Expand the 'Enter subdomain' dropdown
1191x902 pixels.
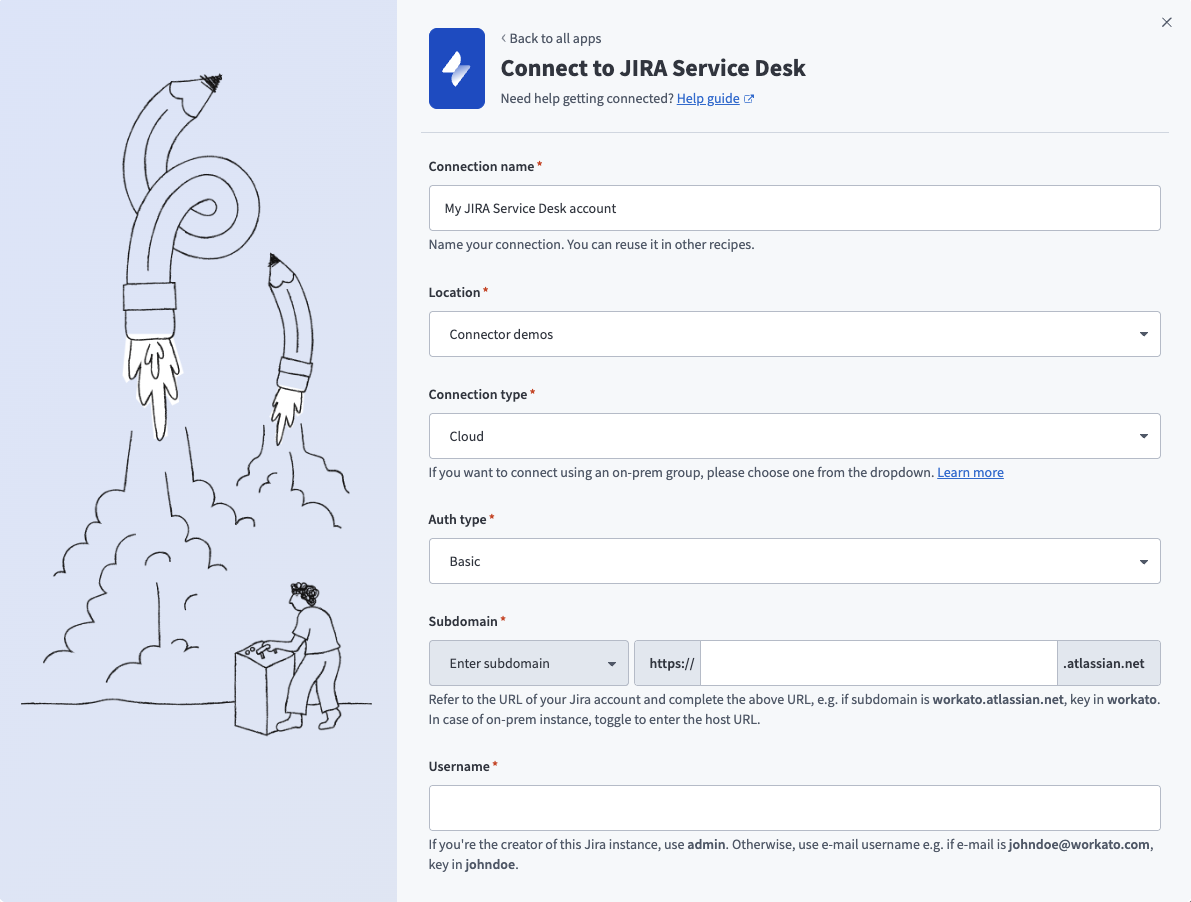pyautogui.click(x=528, y=663)
